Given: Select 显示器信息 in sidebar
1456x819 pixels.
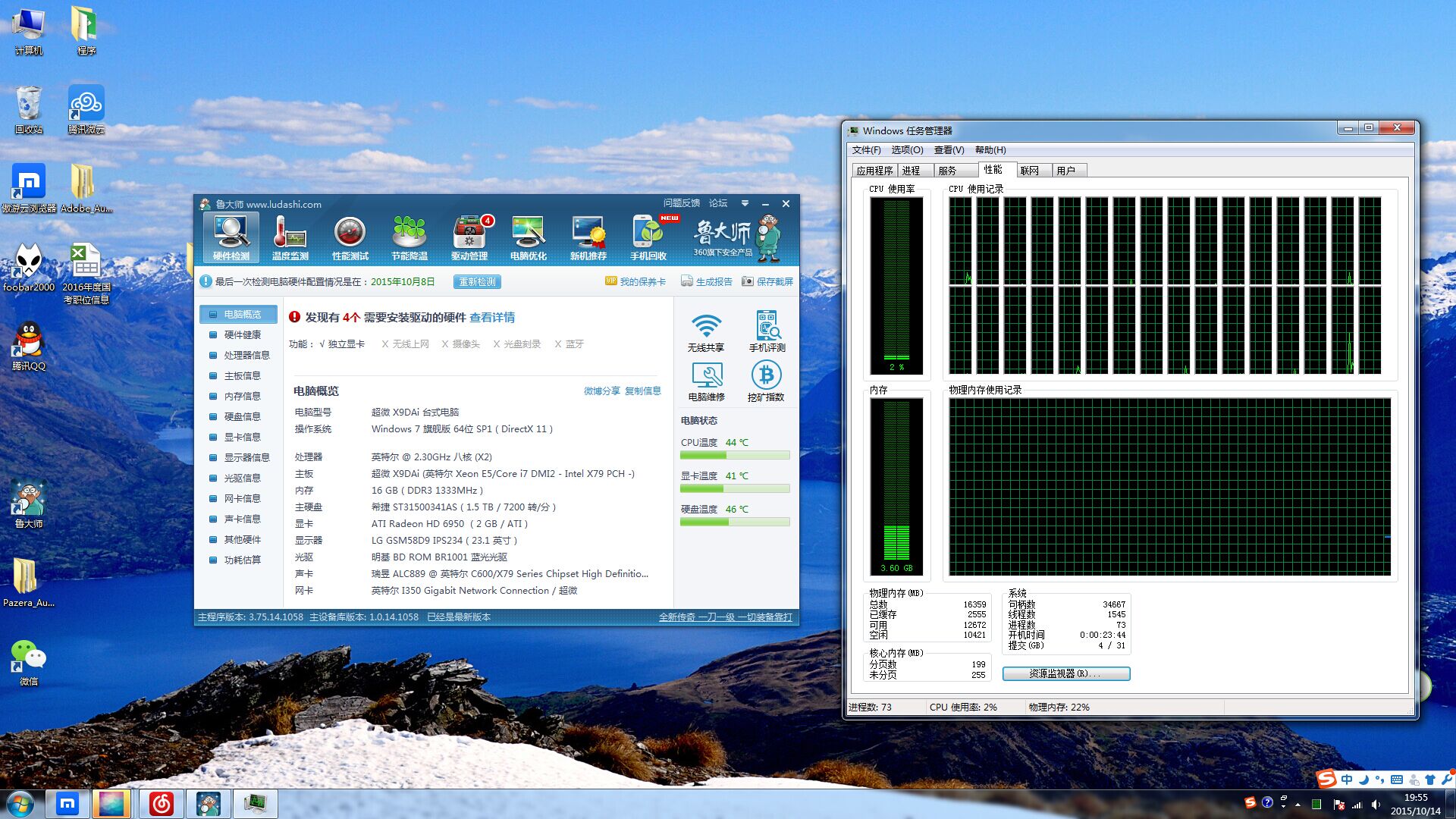Looking at the screenshot, I should (238, 457).
